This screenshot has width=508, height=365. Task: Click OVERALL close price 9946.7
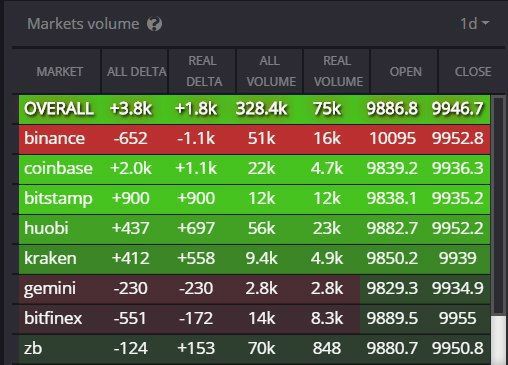point(457,109)
